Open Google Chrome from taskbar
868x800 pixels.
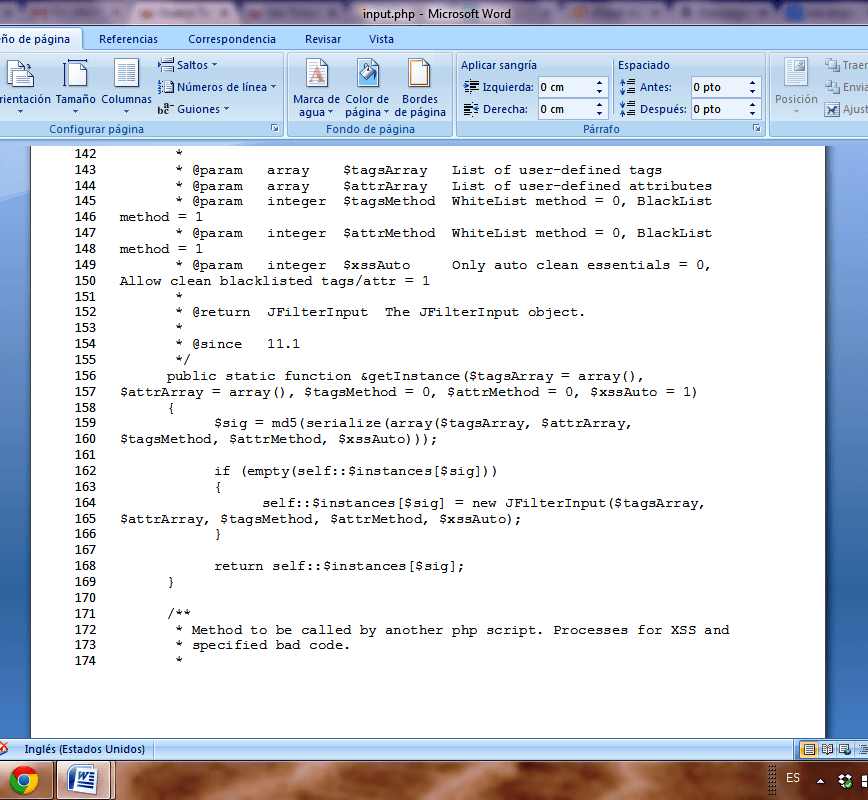point(24,780)
